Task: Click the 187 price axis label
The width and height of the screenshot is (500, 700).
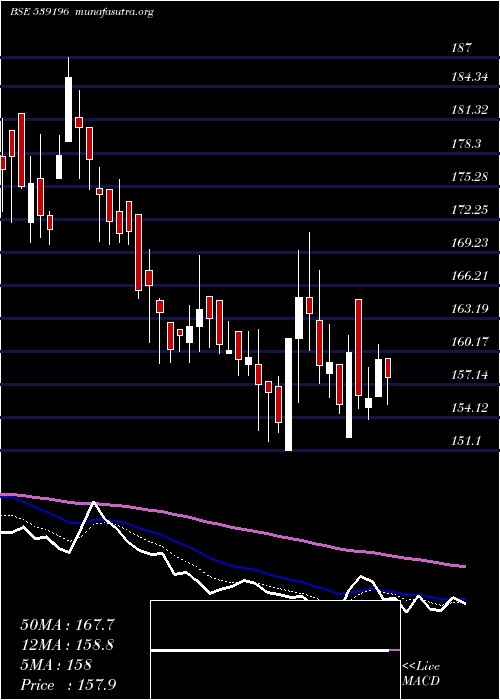Action: click(462, 47)
